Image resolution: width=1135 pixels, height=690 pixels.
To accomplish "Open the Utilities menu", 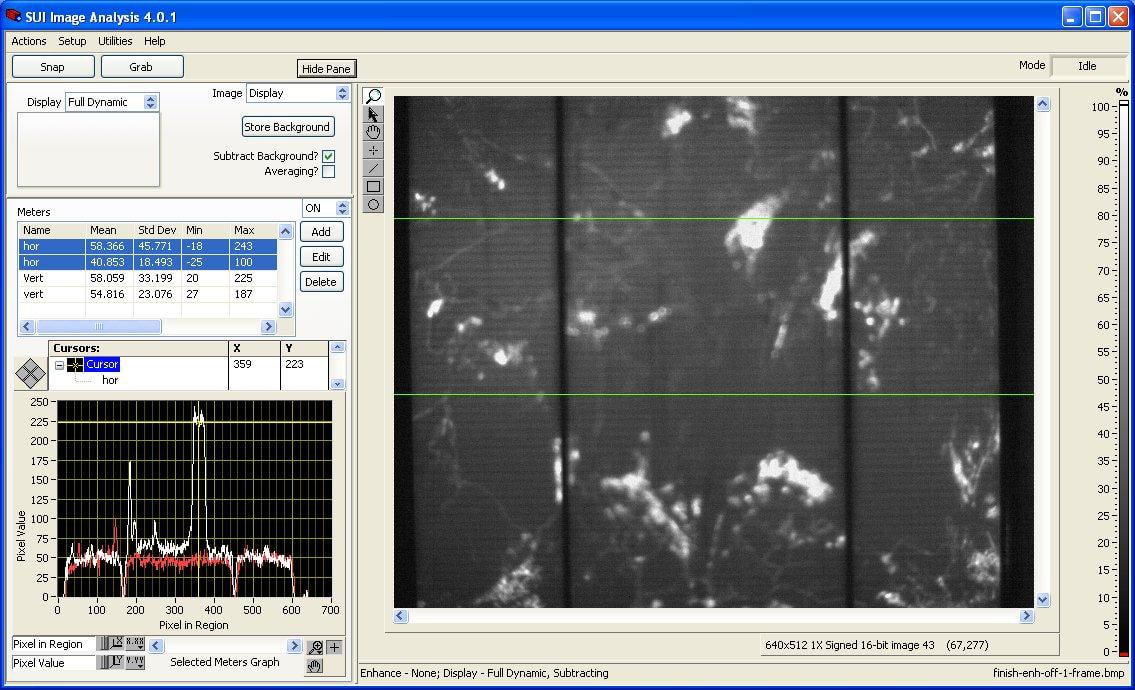I will tap(115, 41).
